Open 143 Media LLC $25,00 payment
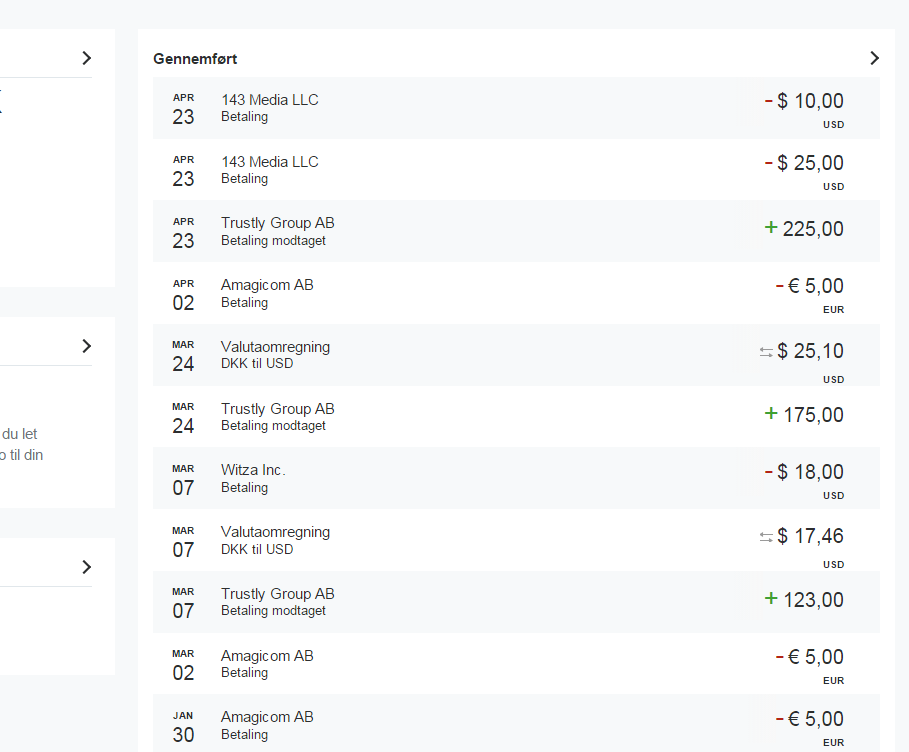 point(517,169)
